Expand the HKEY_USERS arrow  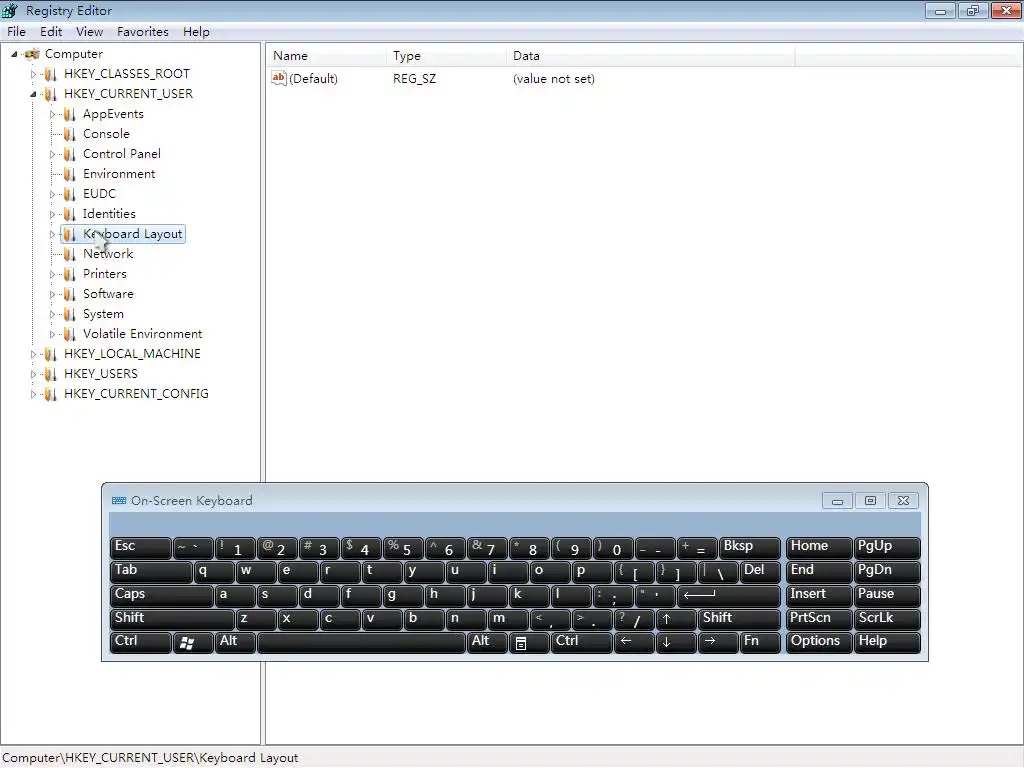tap(33, 374)
